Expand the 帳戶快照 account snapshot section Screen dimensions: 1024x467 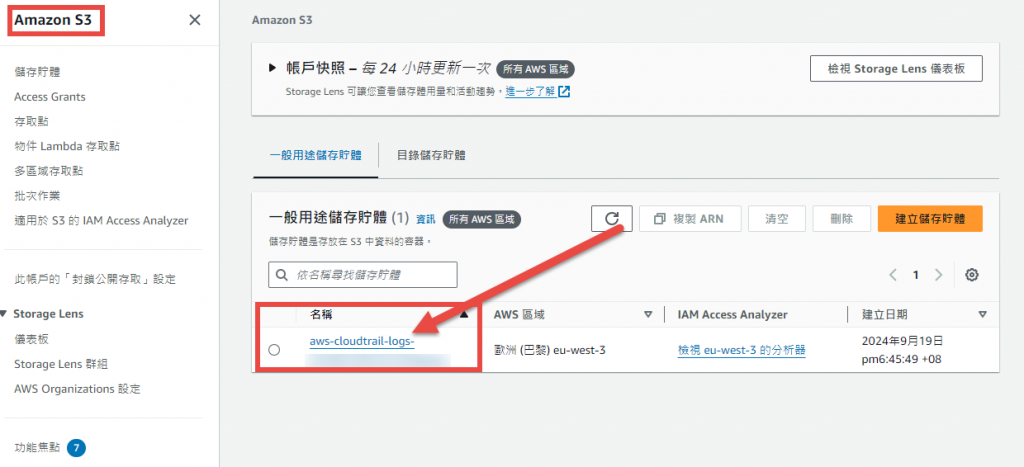pos(273,68)
